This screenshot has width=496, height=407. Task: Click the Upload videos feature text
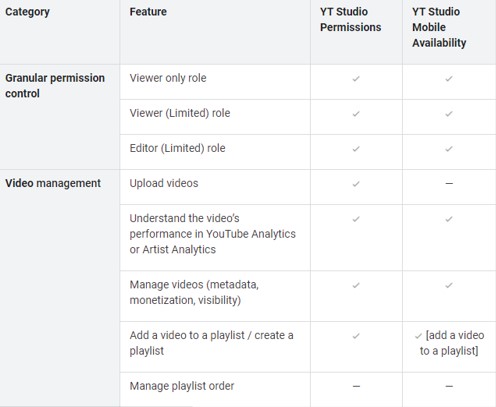click(x=164, y=183)
